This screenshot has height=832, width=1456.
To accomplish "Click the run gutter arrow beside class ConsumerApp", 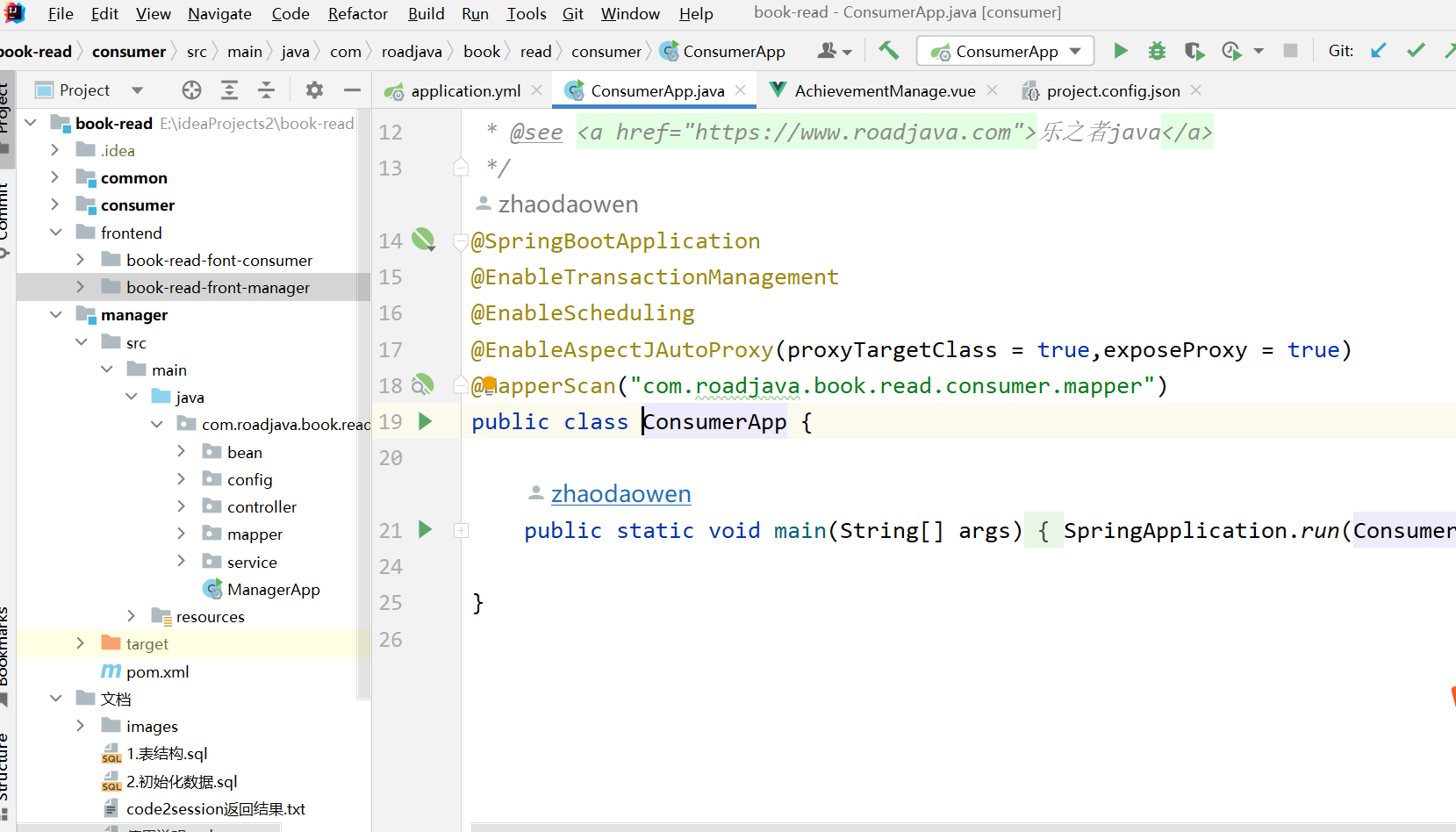I will pyautogui.click(x=426, y=421).
